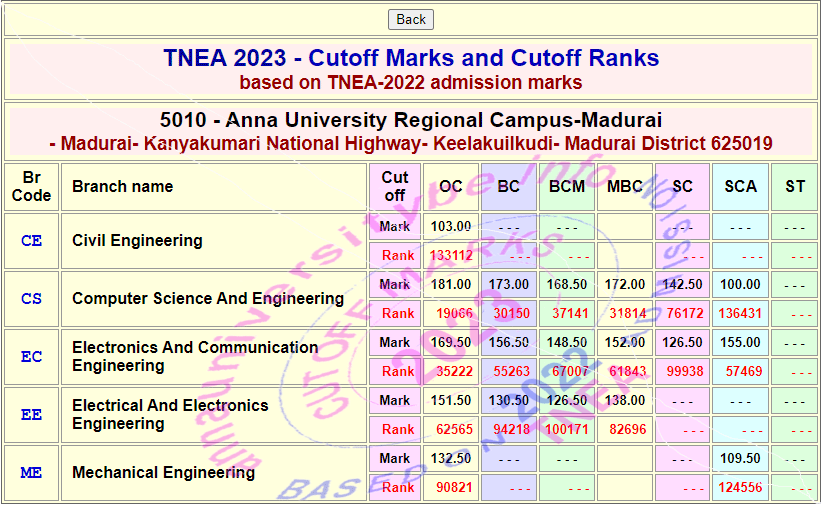821x505 pixels.
Task: Select CS OC mark 181.00
Action: (x=451, y=284)
